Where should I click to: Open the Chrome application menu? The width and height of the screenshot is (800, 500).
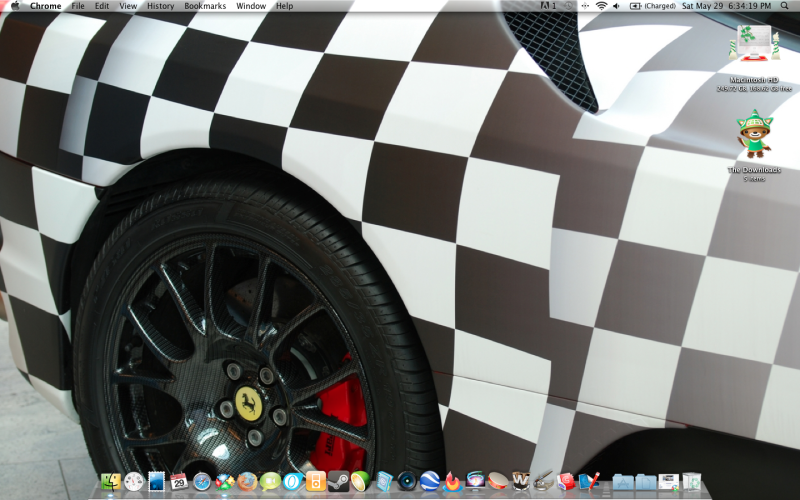pos(45,6)
